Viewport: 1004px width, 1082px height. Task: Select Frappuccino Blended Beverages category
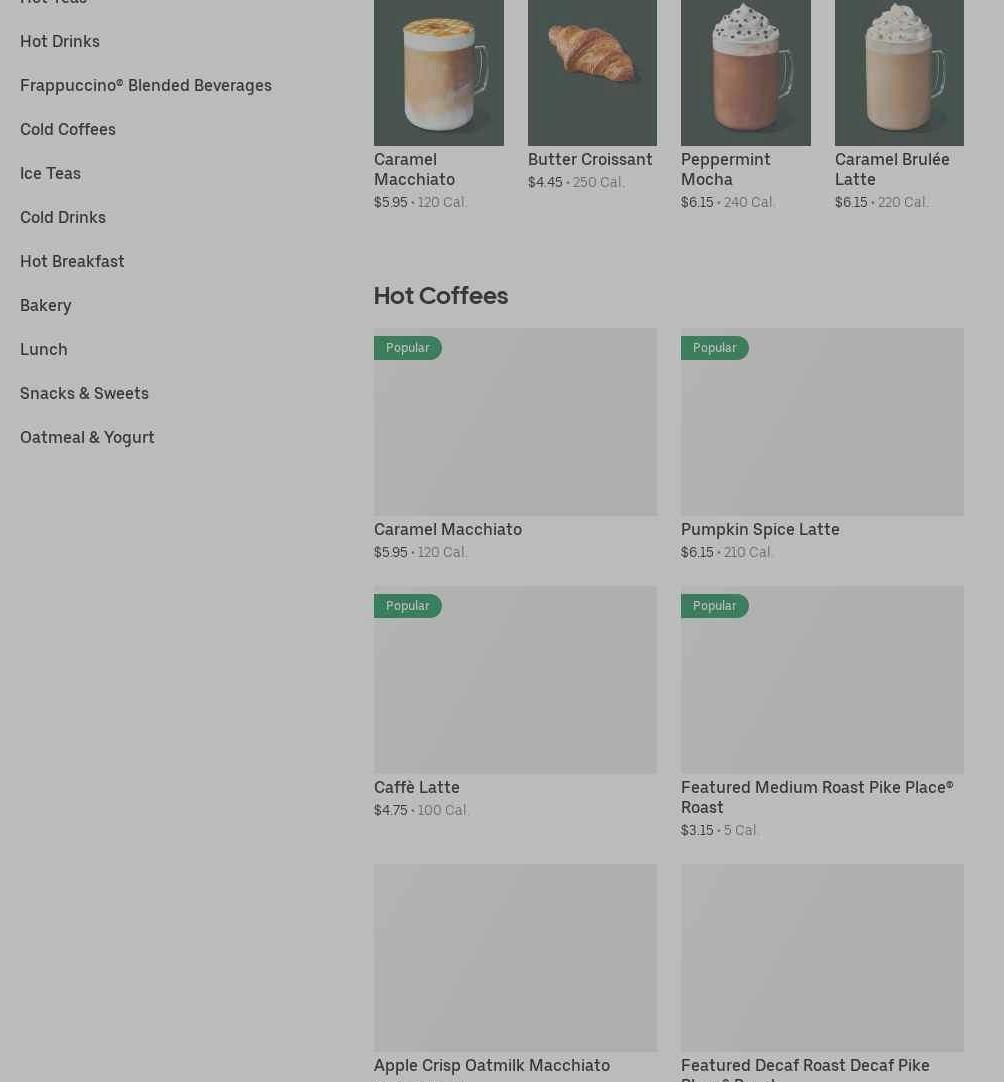pyautogui.click(x=146, y=86)
